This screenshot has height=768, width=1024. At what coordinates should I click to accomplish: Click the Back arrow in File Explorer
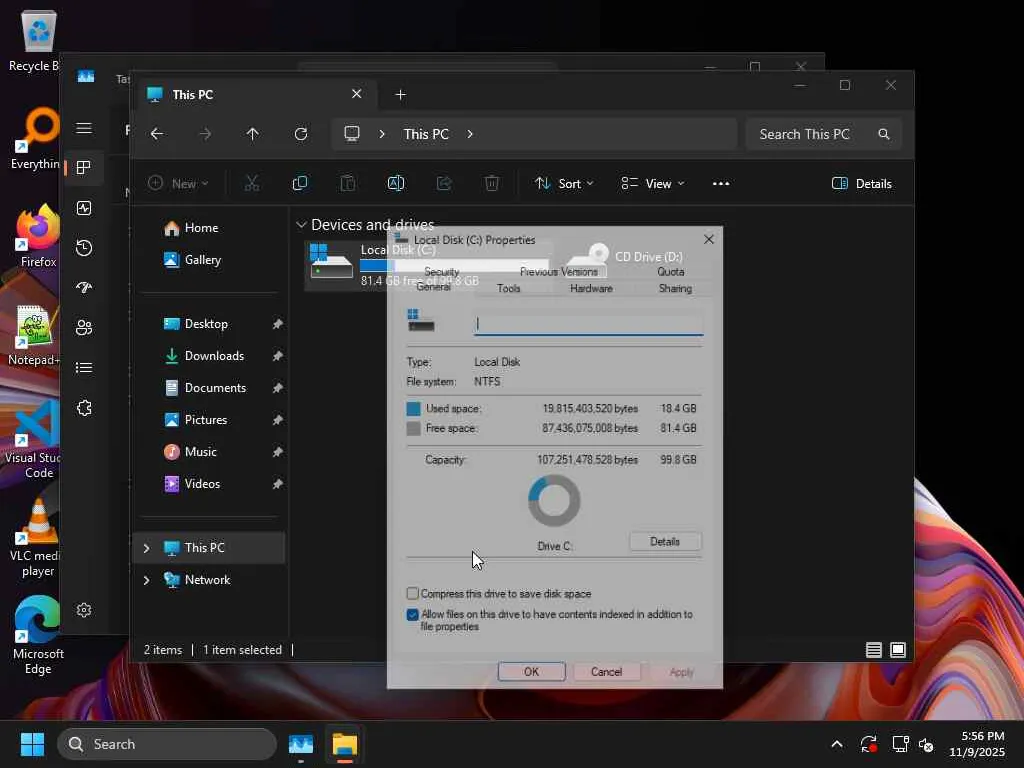click(157, 134)
